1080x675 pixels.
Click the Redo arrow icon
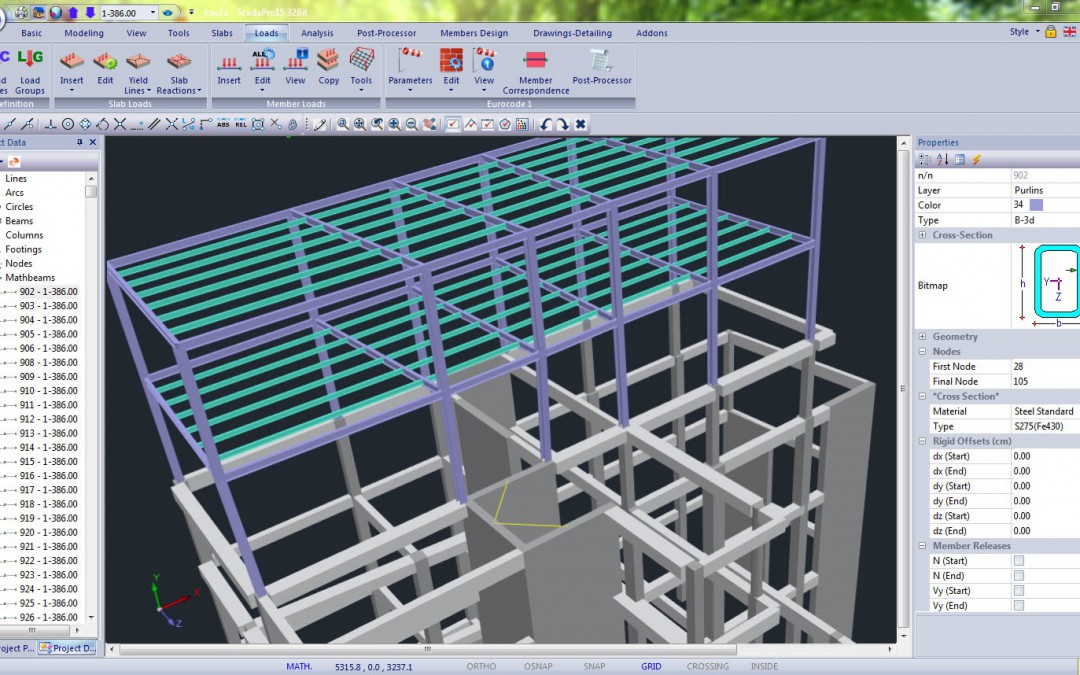pos(565,123)
